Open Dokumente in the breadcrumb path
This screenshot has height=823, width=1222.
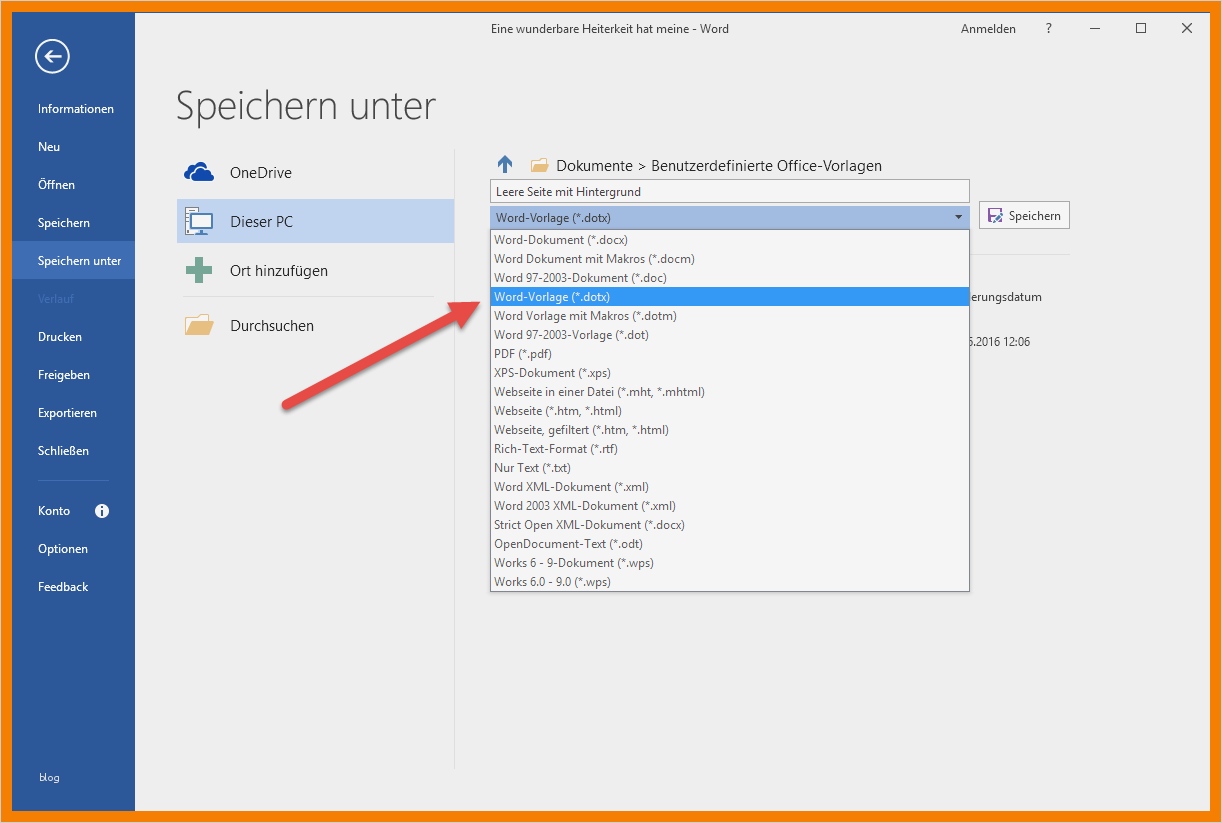click(594, 166)
